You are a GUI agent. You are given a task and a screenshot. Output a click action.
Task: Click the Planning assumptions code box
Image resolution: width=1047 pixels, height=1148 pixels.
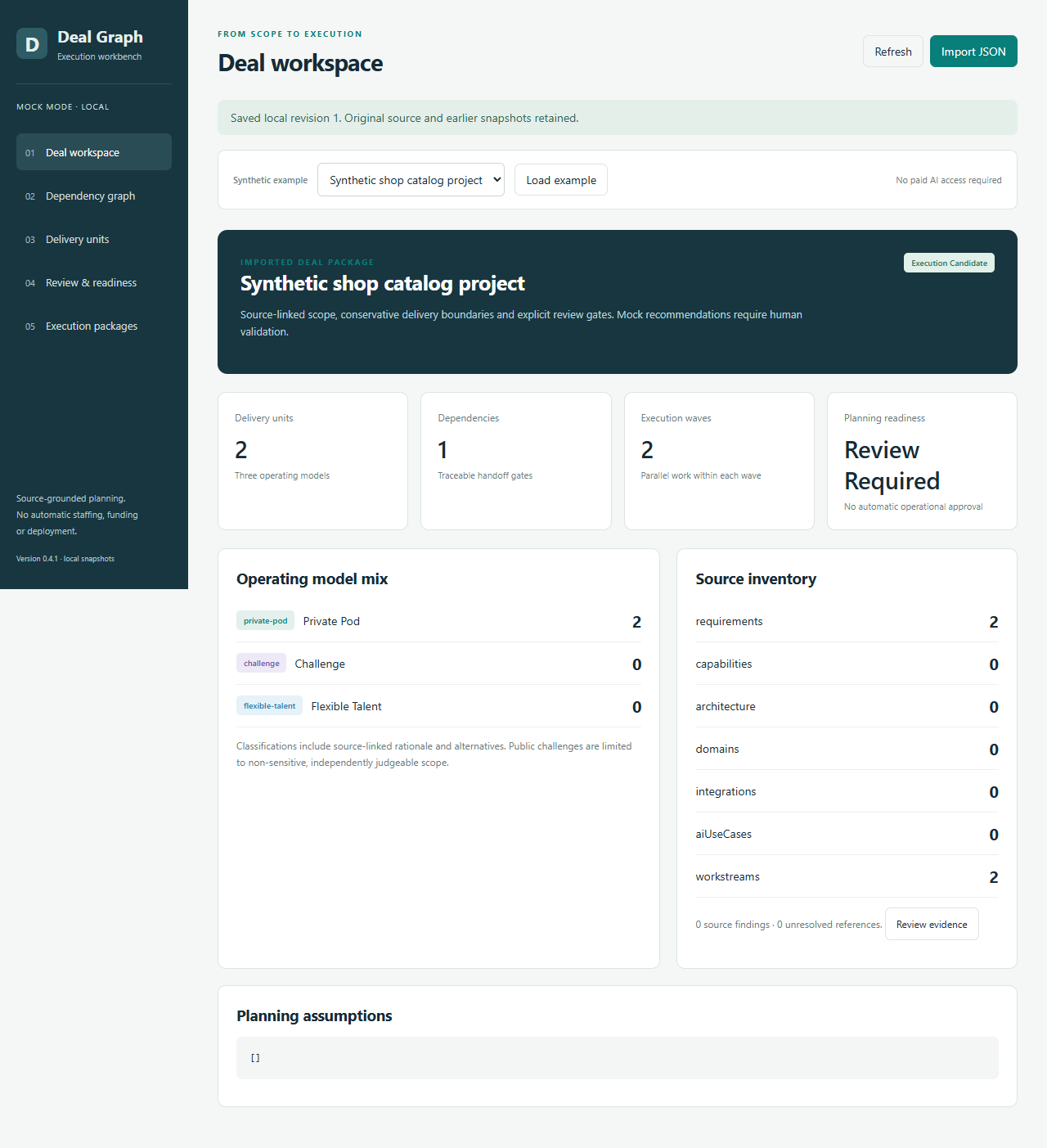tap(618, 1058)
